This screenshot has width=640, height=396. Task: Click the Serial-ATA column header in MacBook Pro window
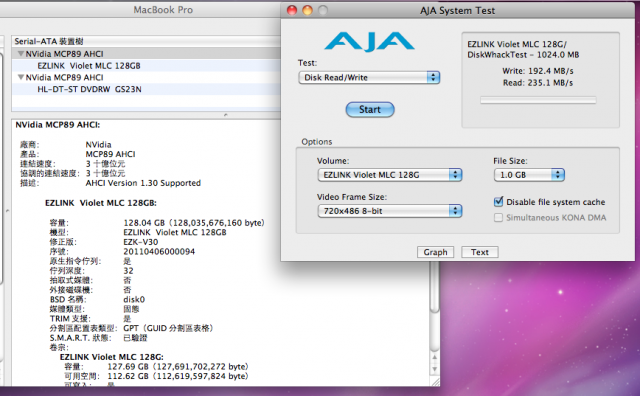tap(146, 41)
